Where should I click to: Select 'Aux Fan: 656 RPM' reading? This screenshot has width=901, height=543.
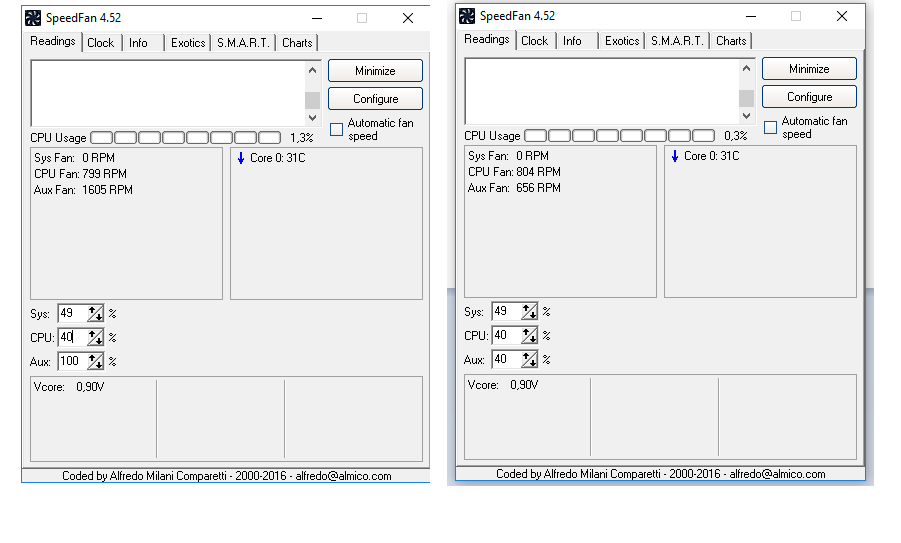tap(514, 188)
